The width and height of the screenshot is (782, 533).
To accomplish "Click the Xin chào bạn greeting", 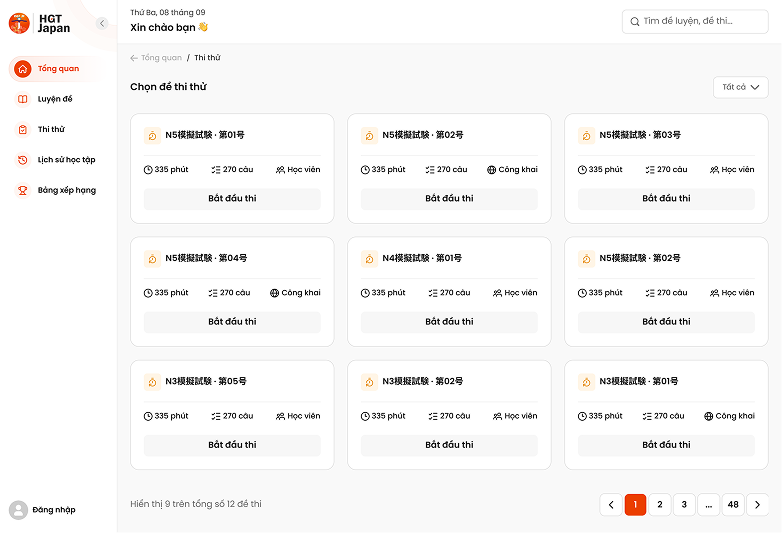I will click(x=169, y=27).
